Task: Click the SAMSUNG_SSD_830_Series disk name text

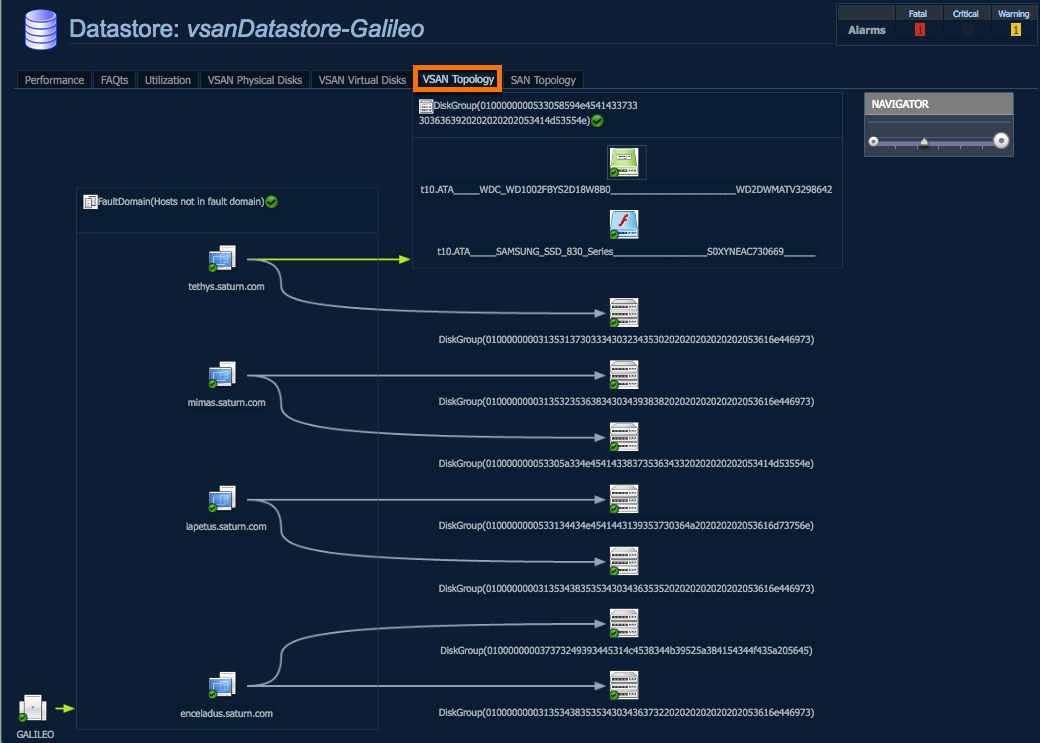Action: tap(626, 252)
